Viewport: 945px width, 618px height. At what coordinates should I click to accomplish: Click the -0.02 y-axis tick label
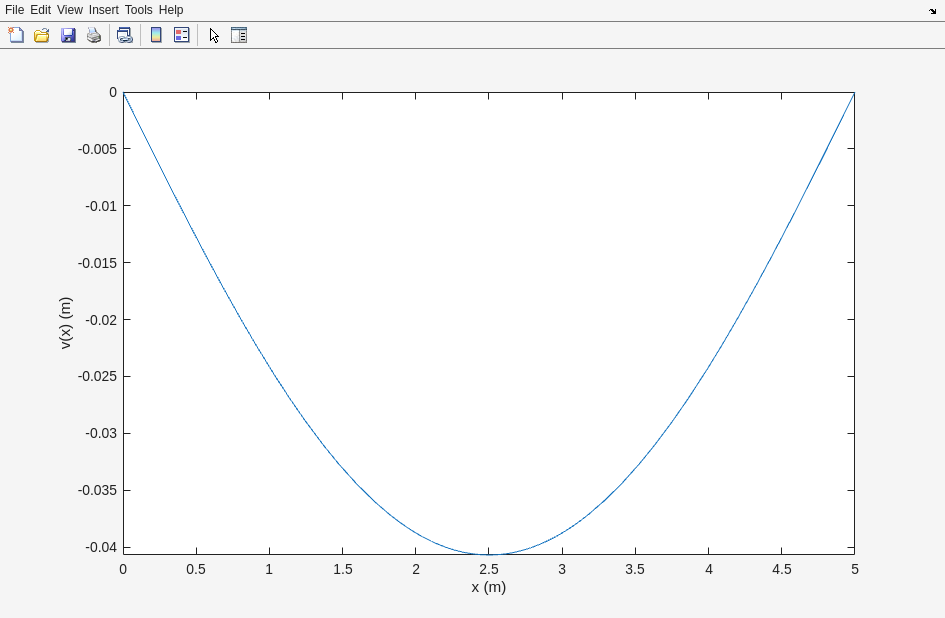tap(101, 320)
